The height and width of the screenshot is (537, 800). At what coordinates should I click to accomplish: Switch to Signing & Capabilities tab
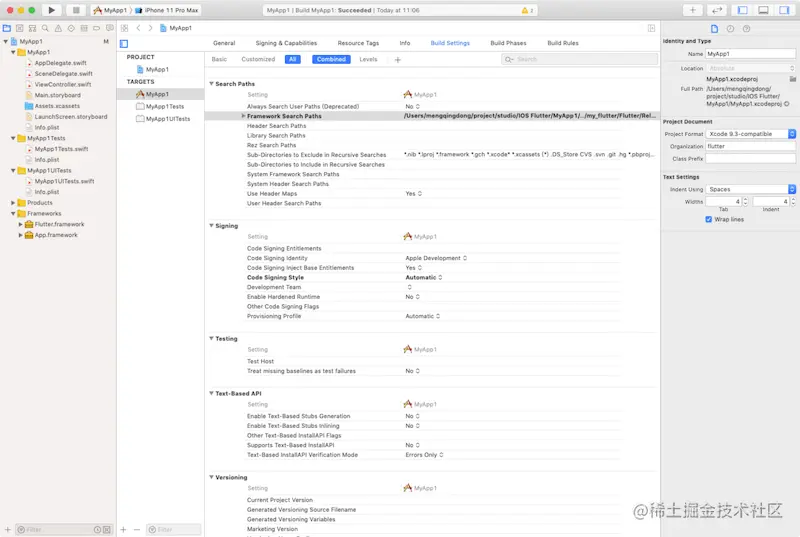coord(286,43)
